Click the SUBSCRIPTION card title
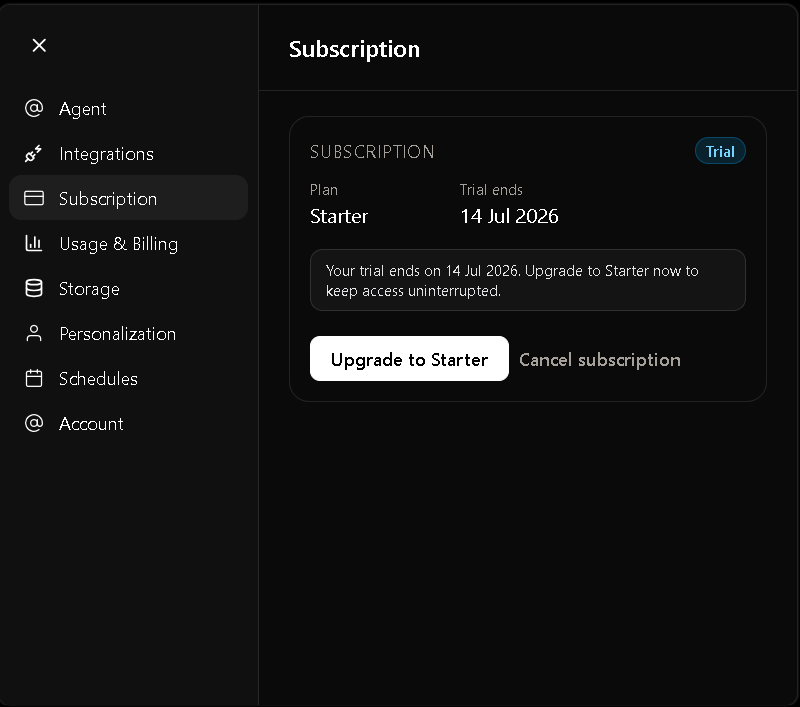This screenshot has width=800, height=707. pyautogui.click(x=372, y=152)
